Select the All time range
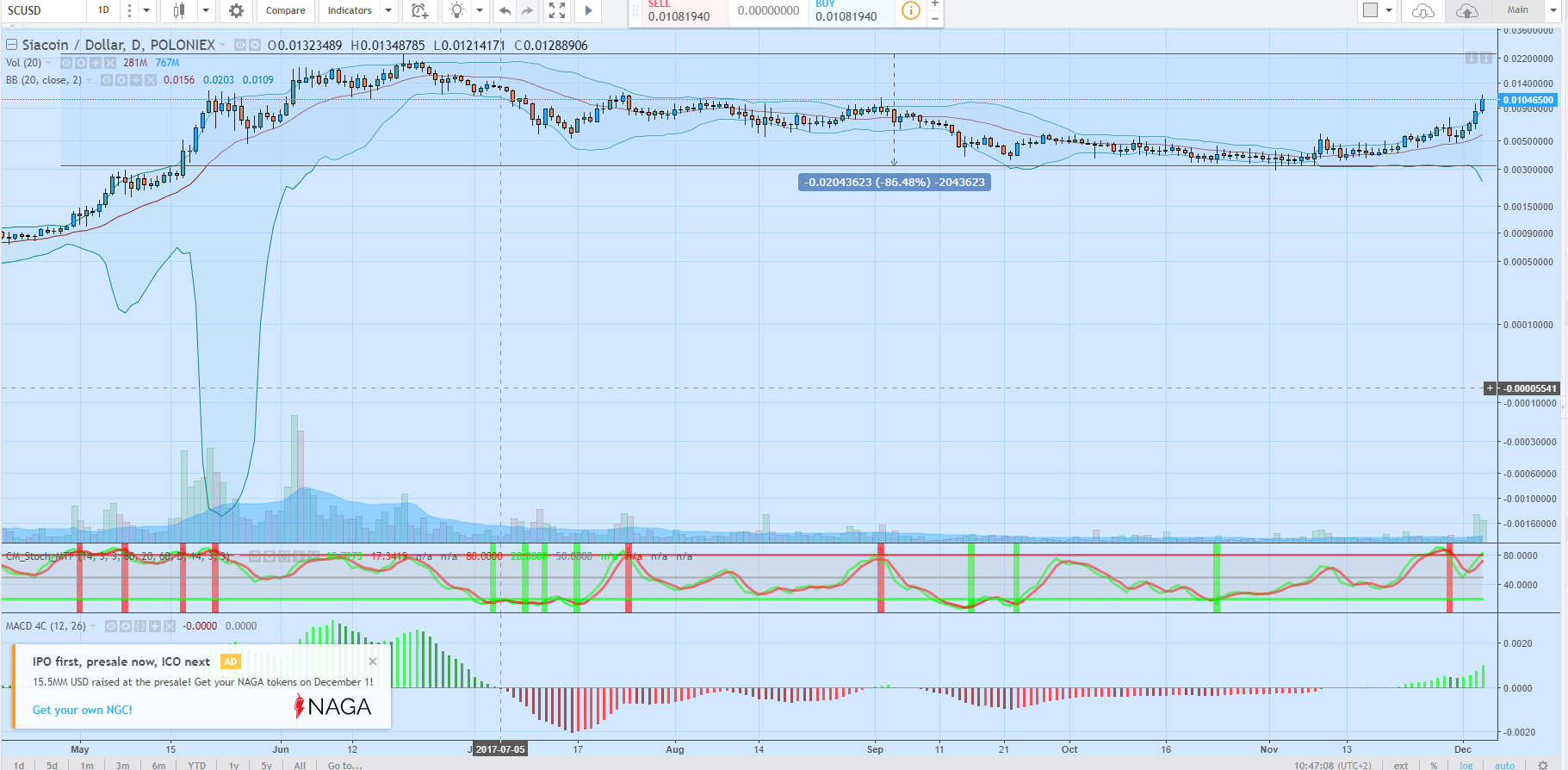 [300, 765]
